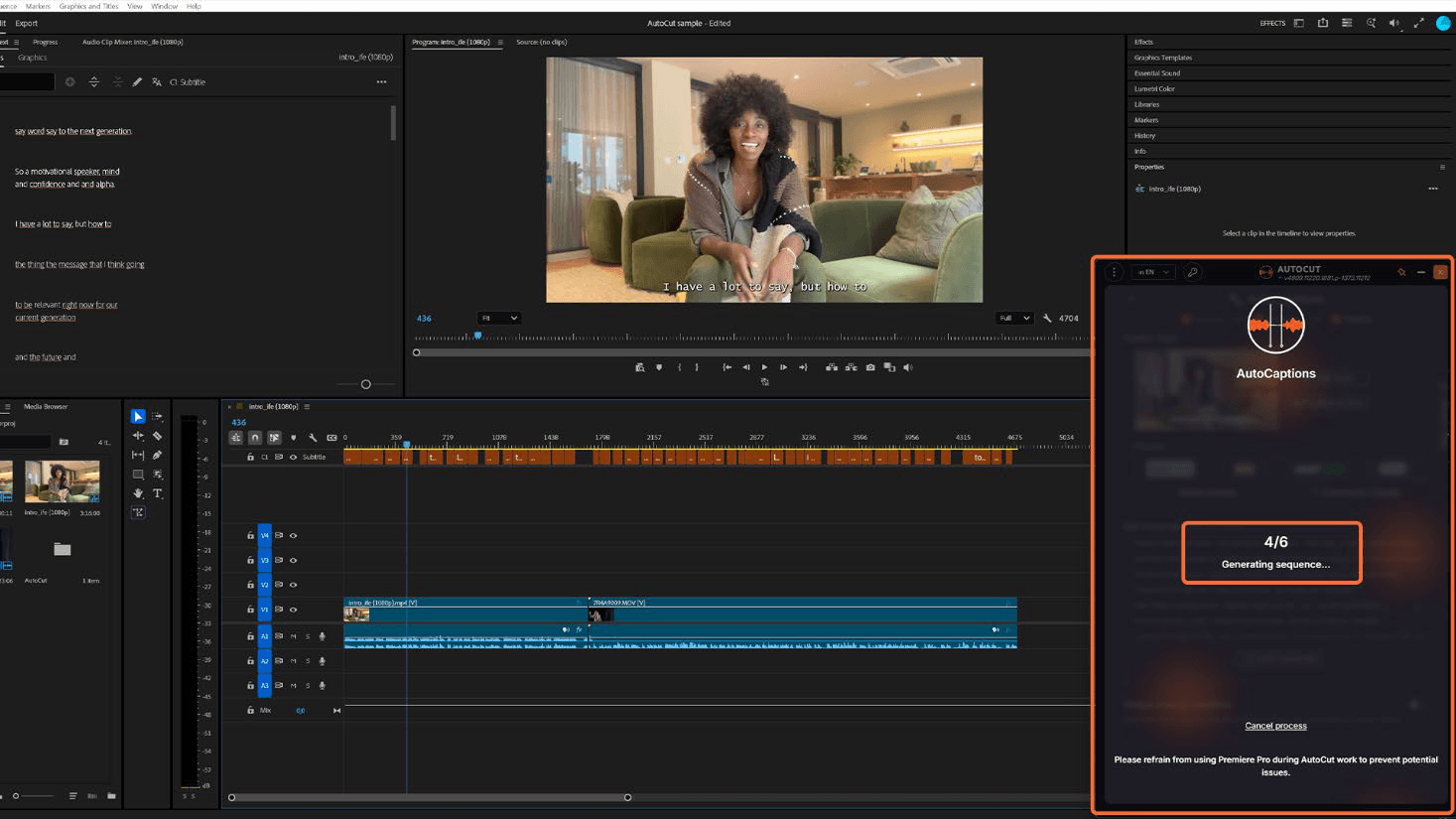Viewport: 1456px width, 819px height.
Task: Switch to Source (no clips) tab
Action: [x=542, y=43]
